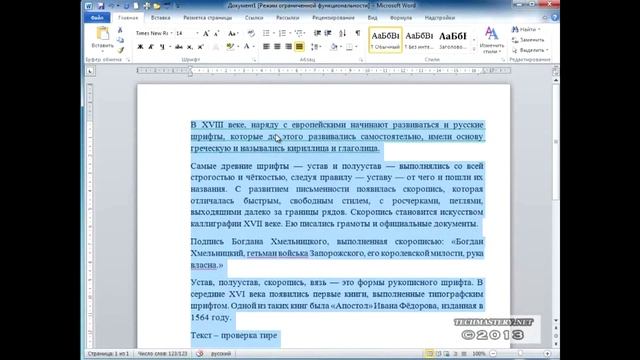Click the tab selector icon left of ruler
Screen dimensions: 640x360
pyautogui.click(x=90, y=71)
